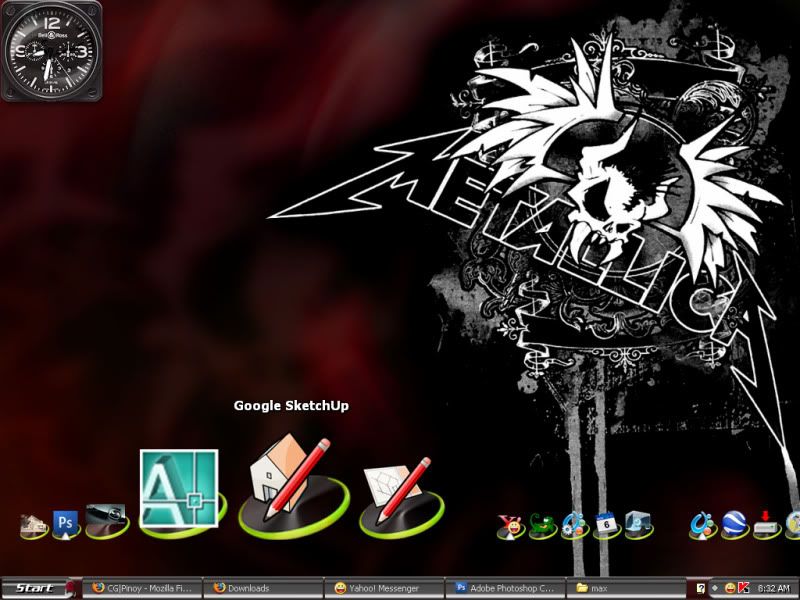Click the 8:32 AM system clock
Screen dimensions: 800x600
[773, 588]
